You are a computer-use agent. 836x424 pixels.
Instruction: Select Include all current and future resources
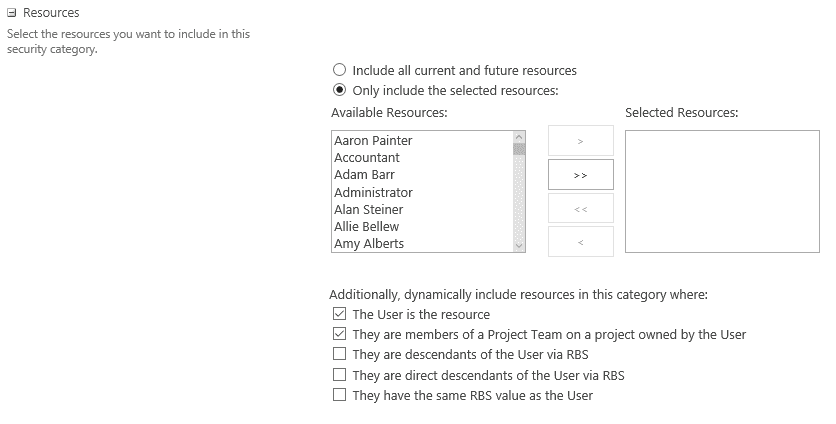(x=339, y=70)
